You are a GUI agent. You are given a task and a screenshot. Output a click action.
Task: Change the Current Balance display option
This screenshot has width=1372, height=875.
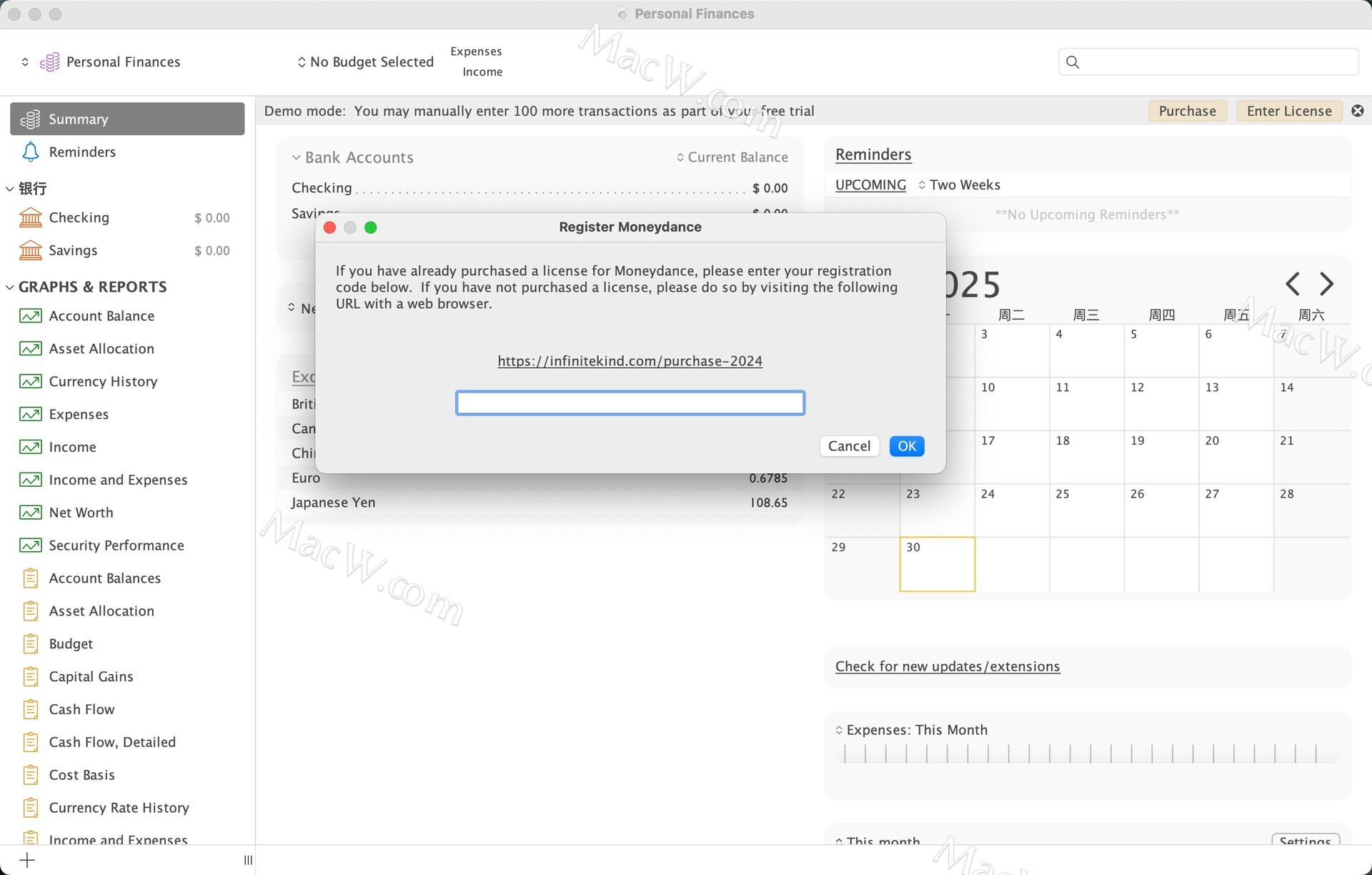point(732,157)
